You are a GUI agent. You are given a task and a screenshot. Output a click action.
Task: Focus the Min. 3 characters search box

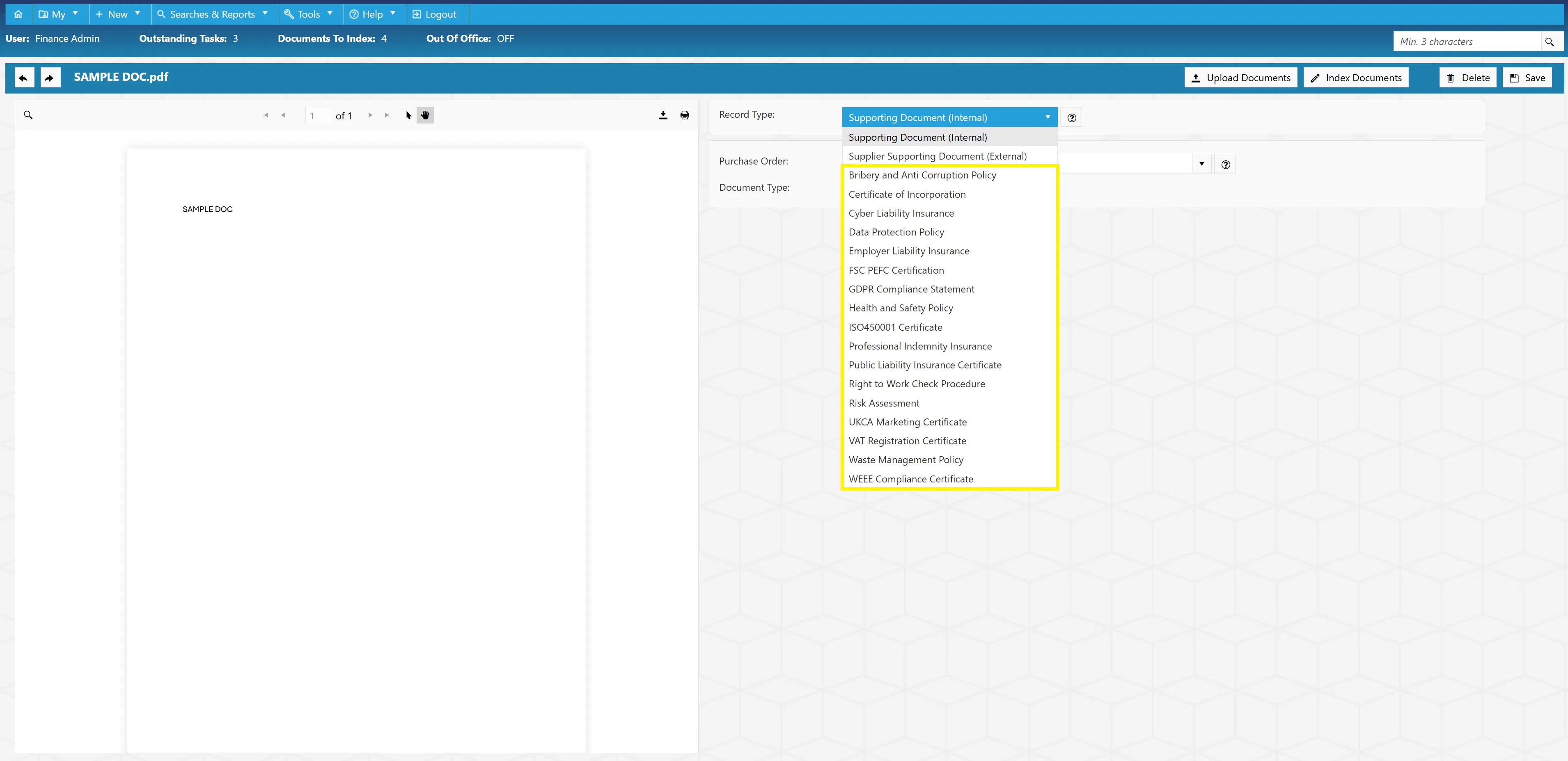coord(1467,41)
